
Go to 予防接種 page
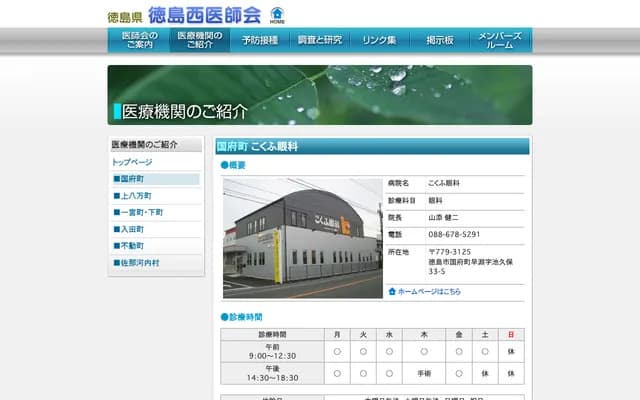coord(260,40)
